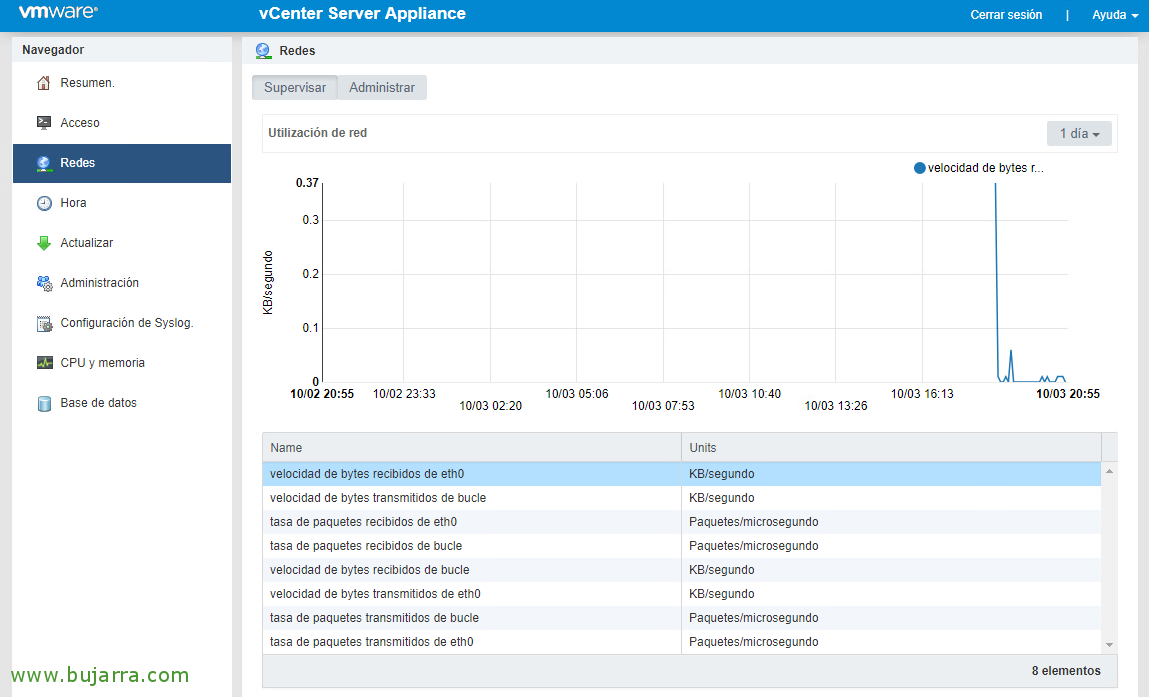Expand the Ayuda menu

pos(1115,15)
